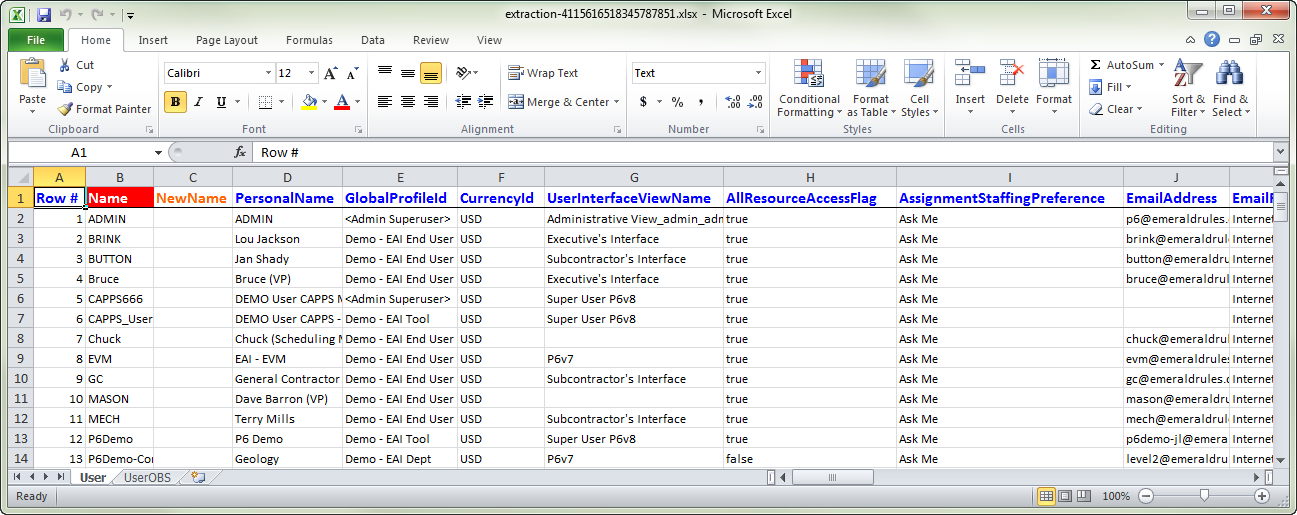Adjust the zoom slider in status bar
This screenshot has width=1297, height=515.
pyautogui.click(x=1204, y=496)
